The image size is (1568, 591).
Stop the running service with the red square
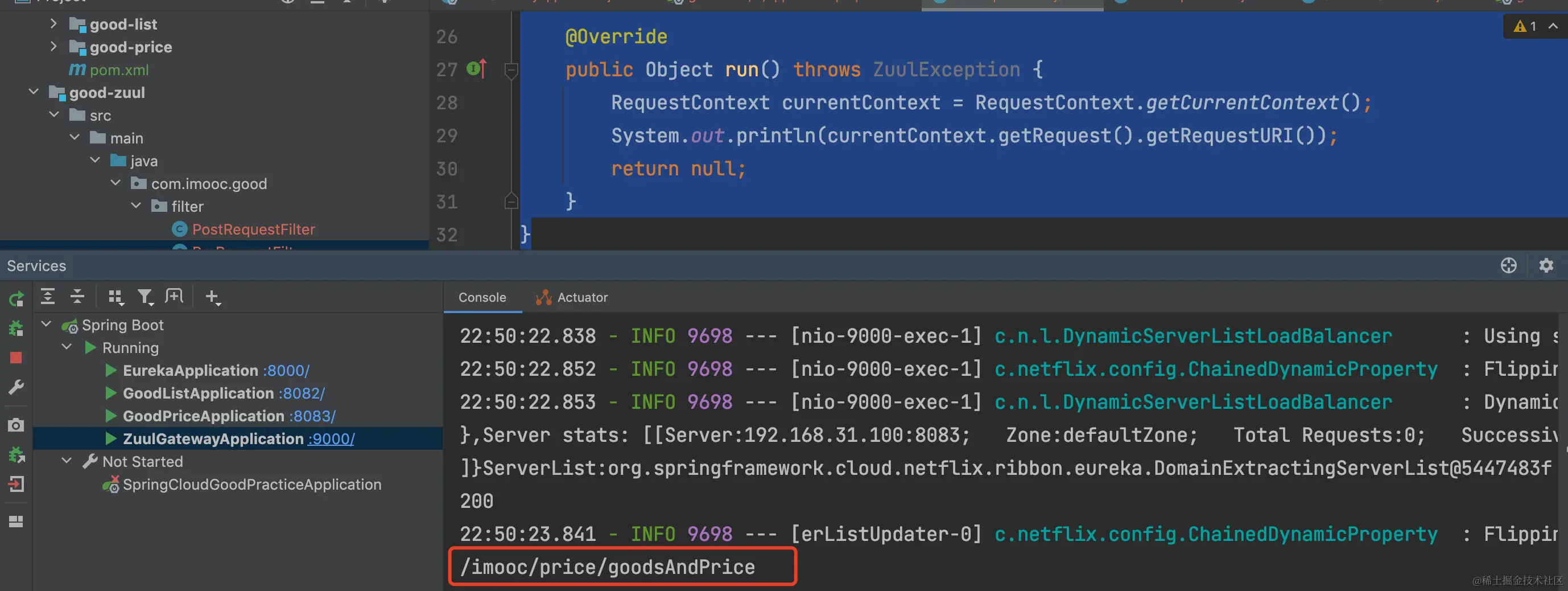16,358
